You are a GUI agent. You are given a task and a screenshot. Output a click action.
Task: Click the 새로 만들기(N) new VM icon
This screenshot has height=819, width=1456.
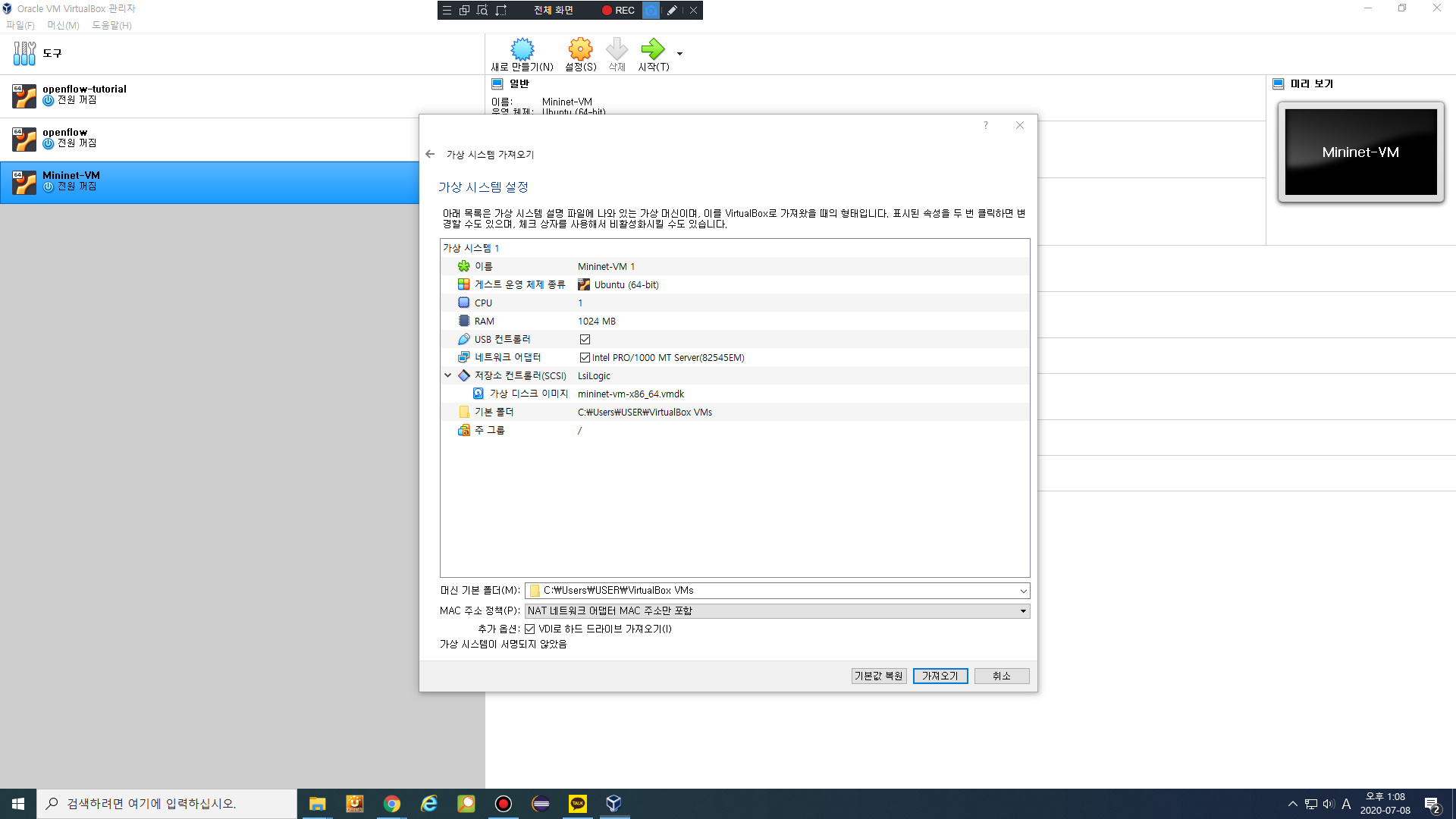pos(522,49)
